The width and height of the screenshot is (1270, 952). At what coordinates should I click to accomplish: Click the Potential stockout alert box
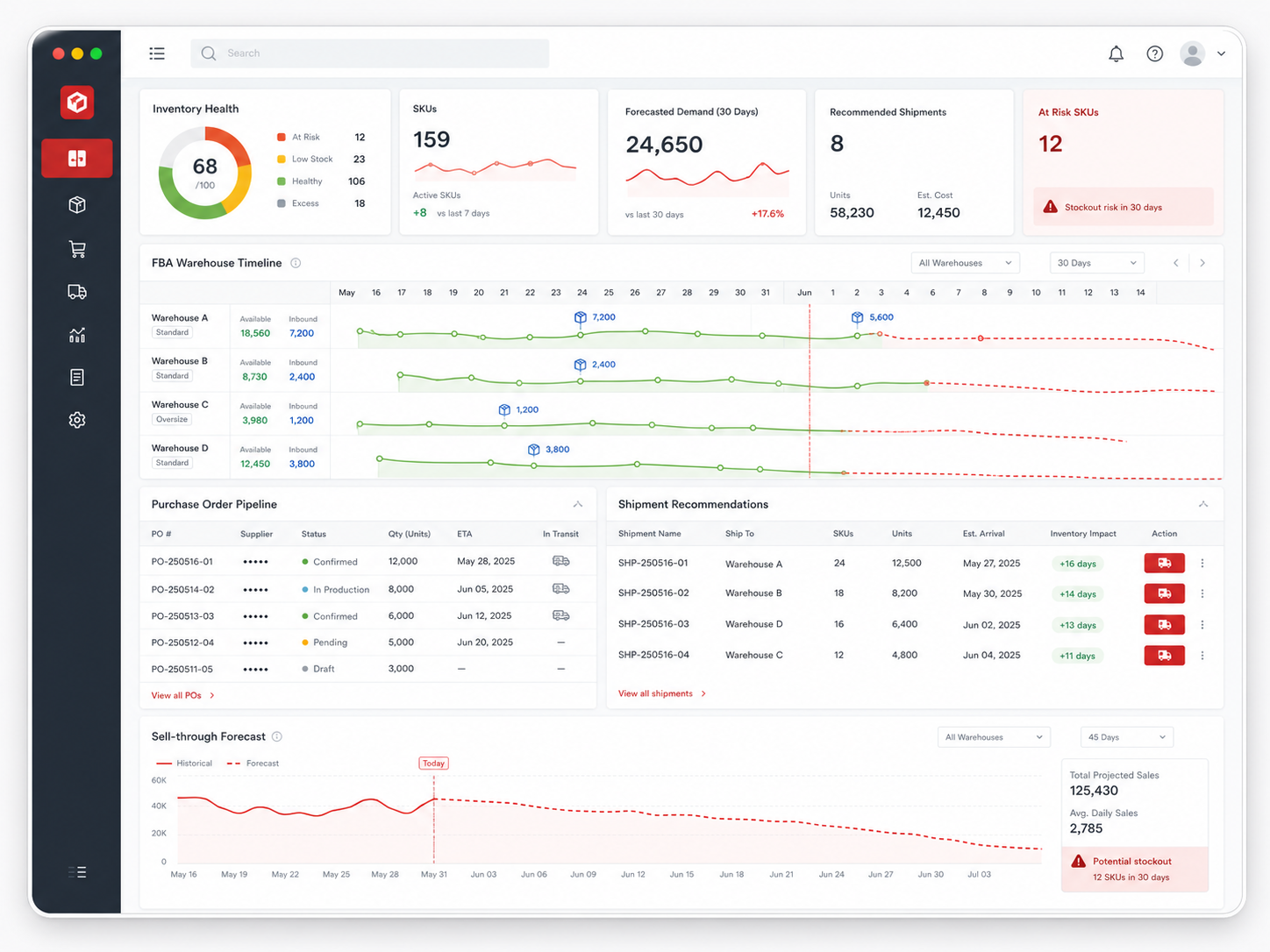[1135, 869]
